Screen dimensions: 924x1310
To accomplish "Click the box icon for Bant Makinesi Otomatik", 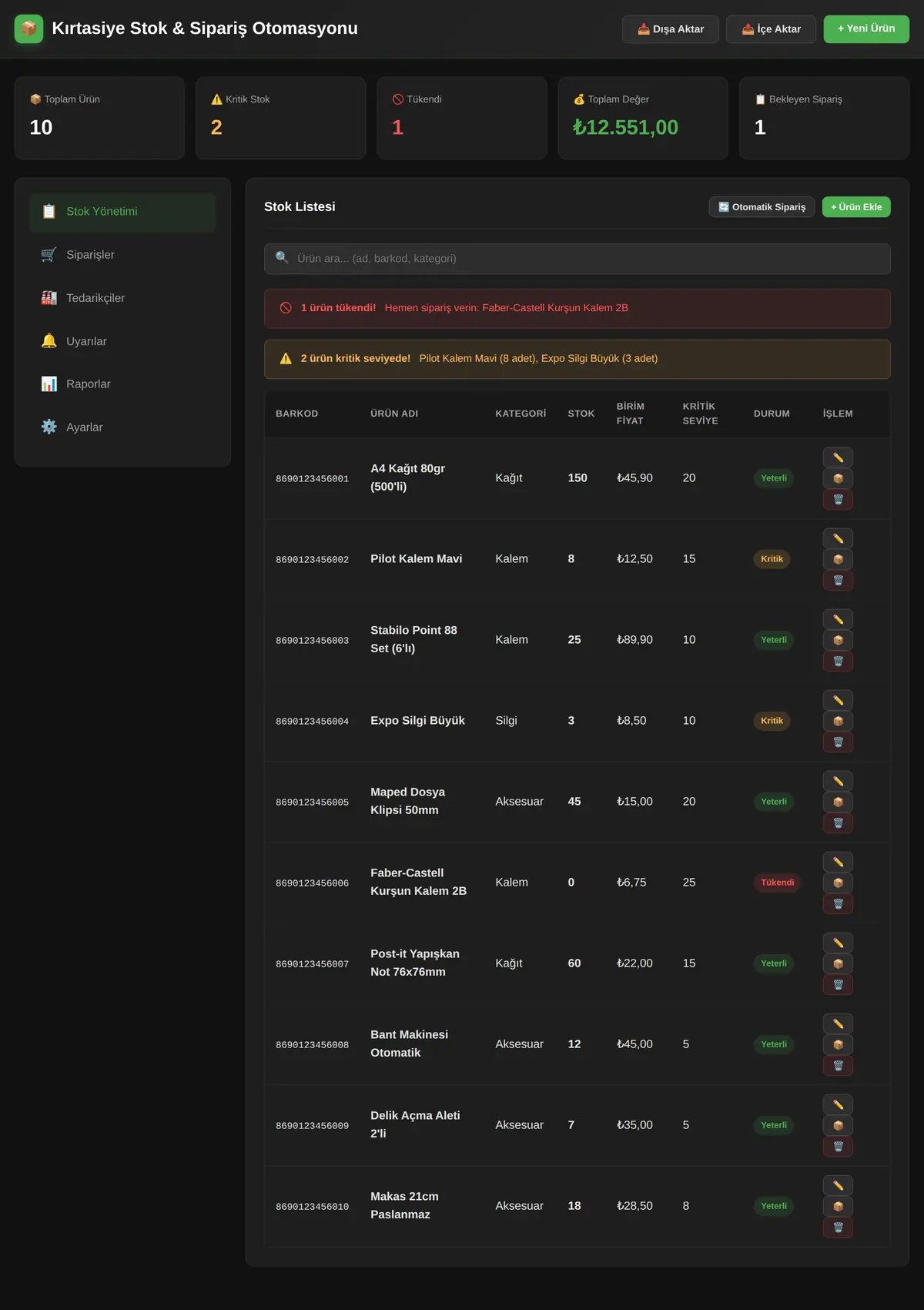I will click(838, 1044).
